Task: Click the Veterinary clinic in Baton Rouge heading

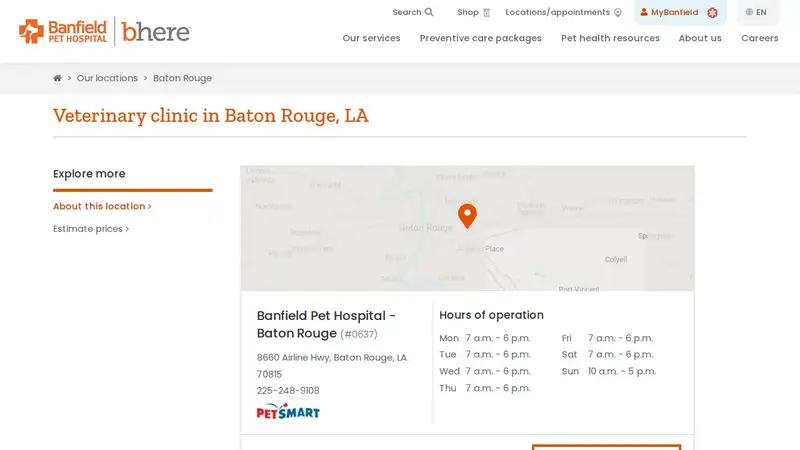Action: (x=211, y=115)
